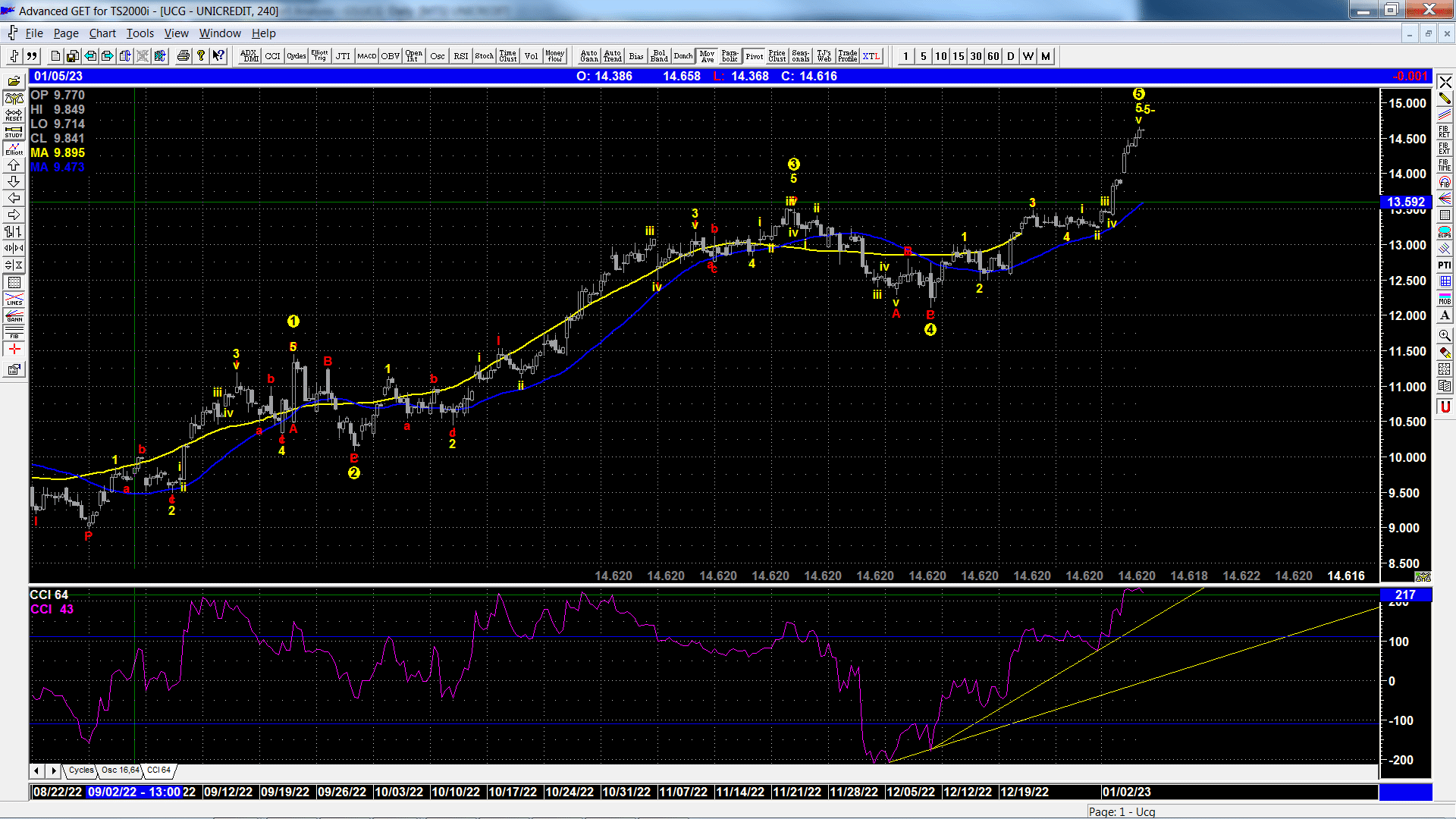Click the down arrow shift chart button
1456x819 pixels.
click(14, 181)
